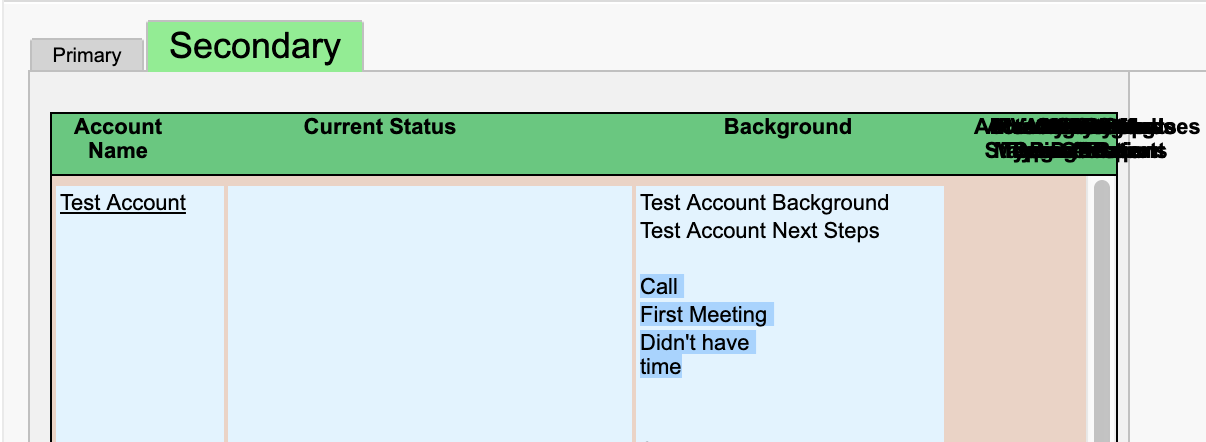Click the Current Status column header
The width and height of the screenshot is (1206, 442).
point(380,127)
